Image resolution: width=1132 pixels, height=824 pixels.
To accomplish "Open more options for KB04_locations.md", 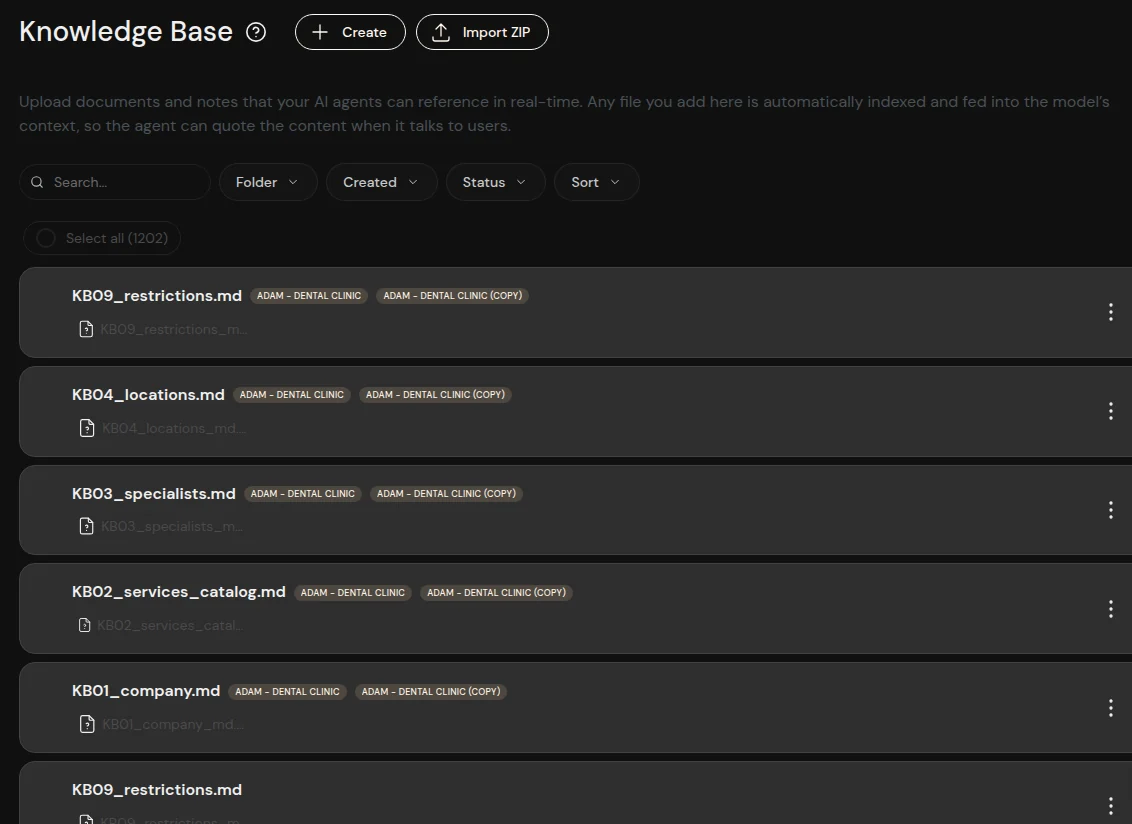I will point(1110,411).
